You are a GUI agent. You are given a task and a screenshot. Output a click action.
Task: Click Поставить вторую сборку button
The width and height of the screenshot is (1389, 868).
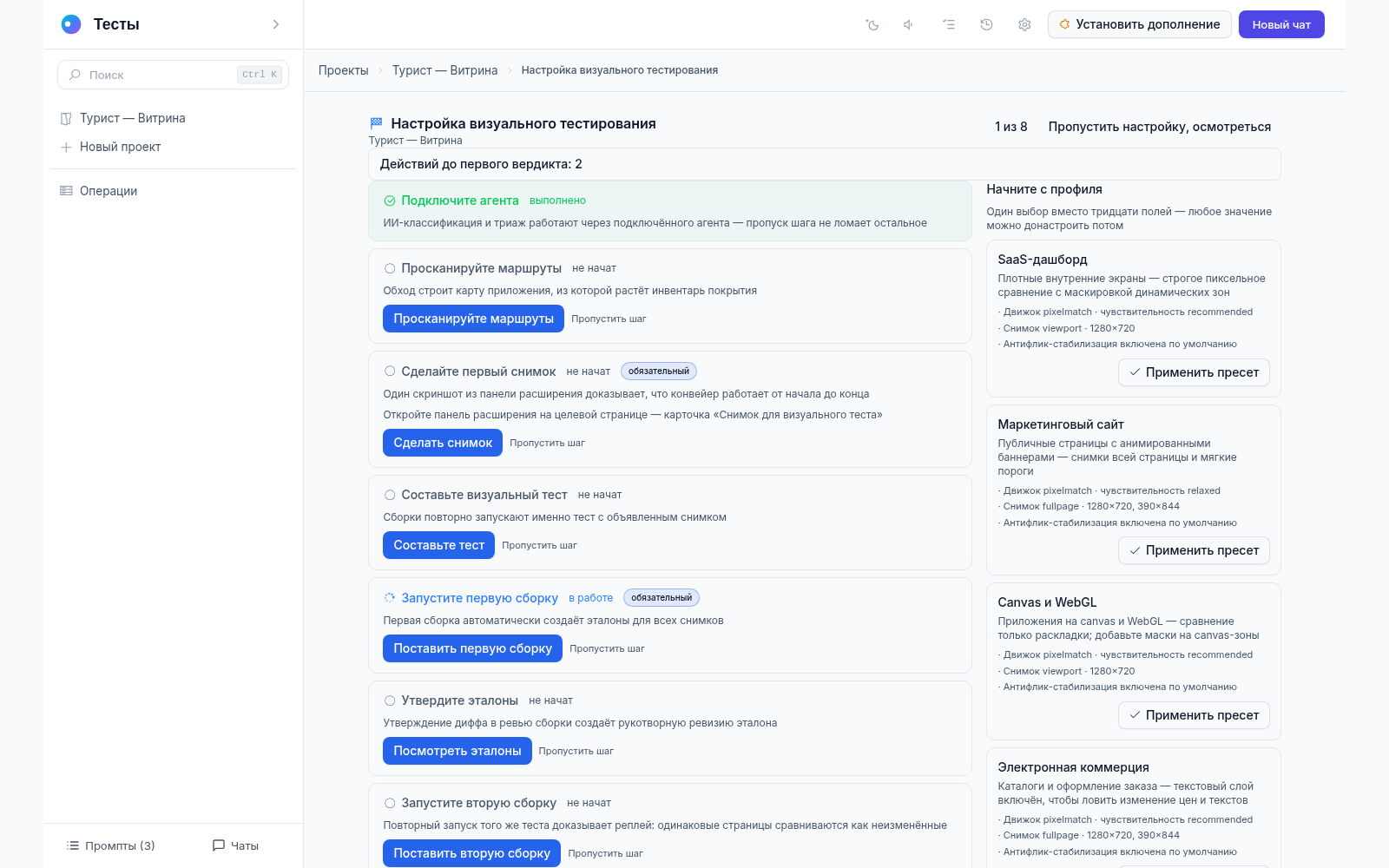[471, 853]
